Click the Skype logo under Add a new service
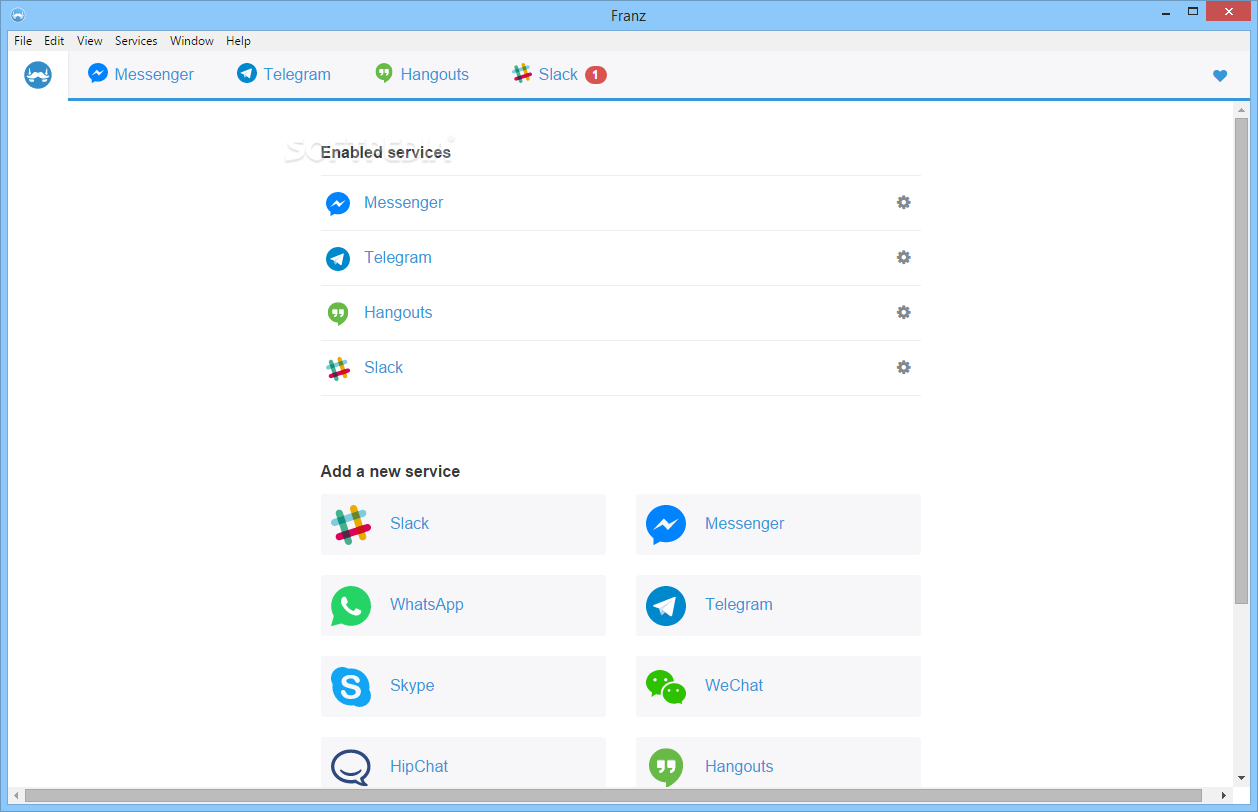This screenshot has height=812, width=1258. click(x=351, y=686)
